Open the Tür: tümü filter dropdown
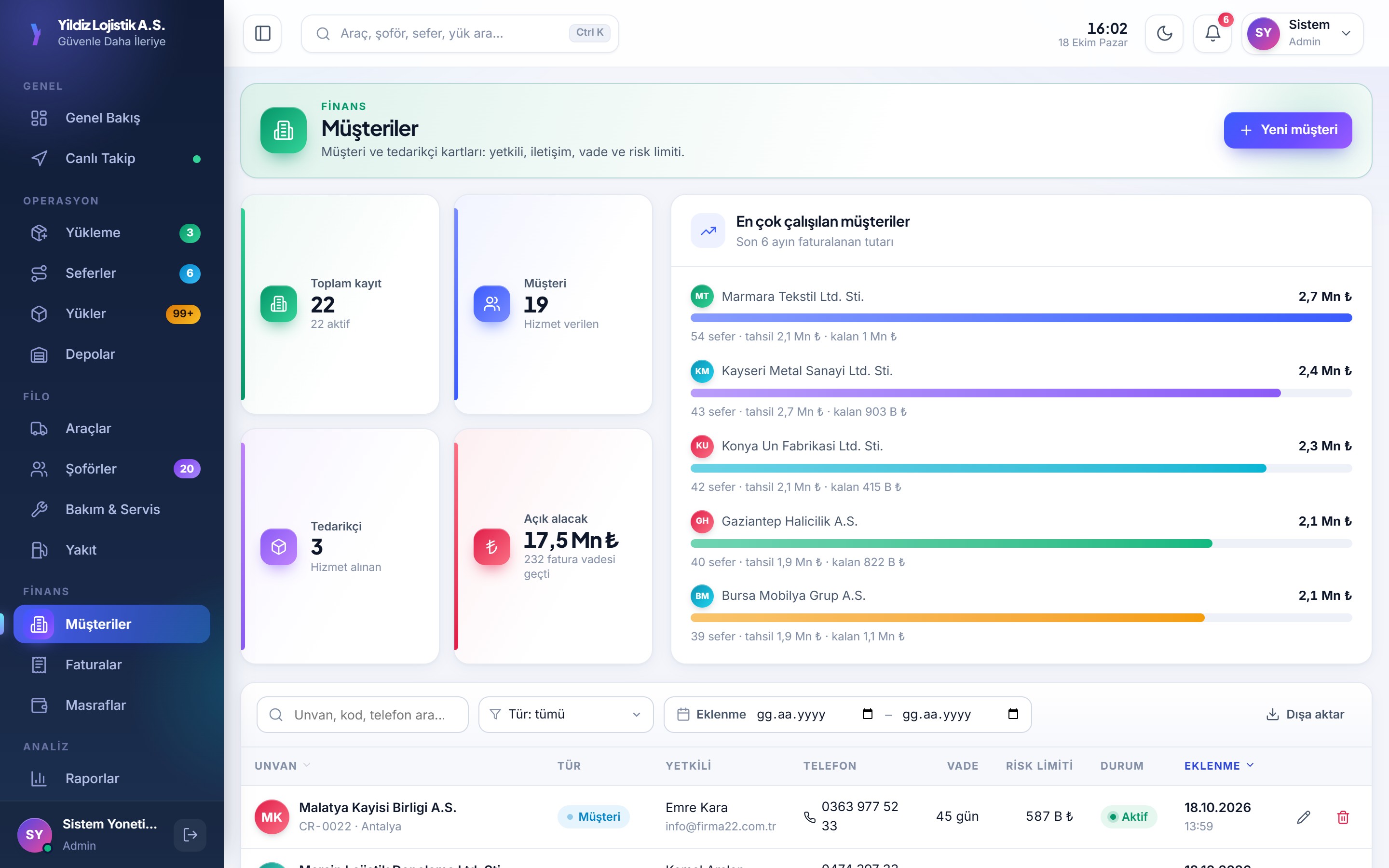The height and width of the screenshot is (868, 1389). pyautogui.click(x=566, y=714)
